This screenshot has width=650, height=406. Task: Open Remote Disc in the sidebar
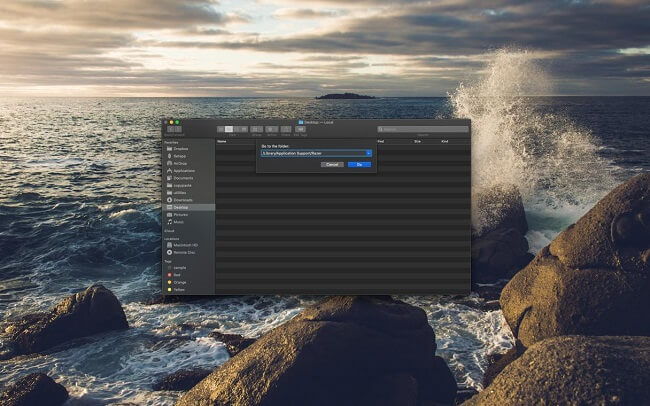click(184, 253)
